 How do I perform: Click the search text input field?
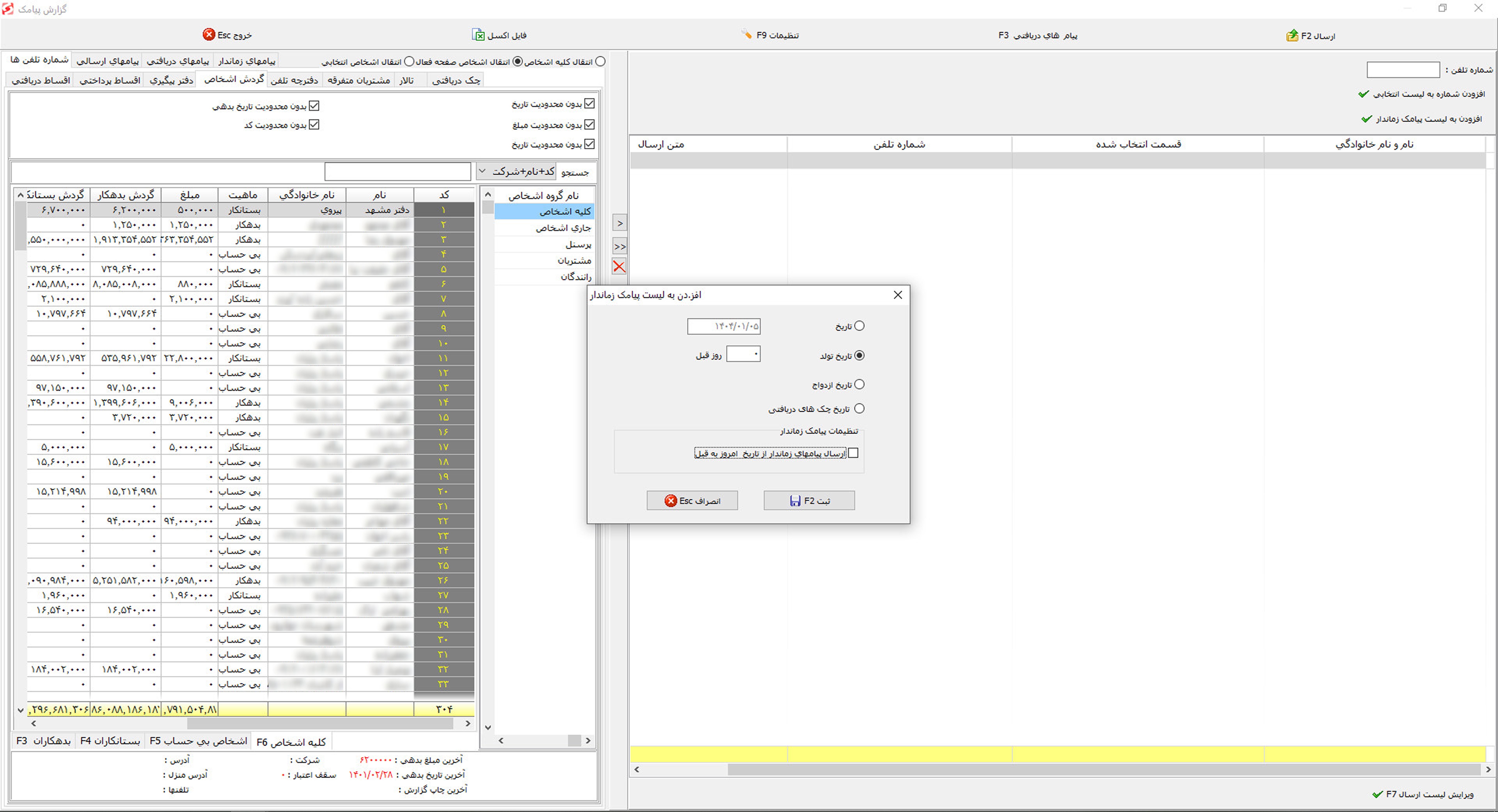pyautogui.click(x=398, y=171)
